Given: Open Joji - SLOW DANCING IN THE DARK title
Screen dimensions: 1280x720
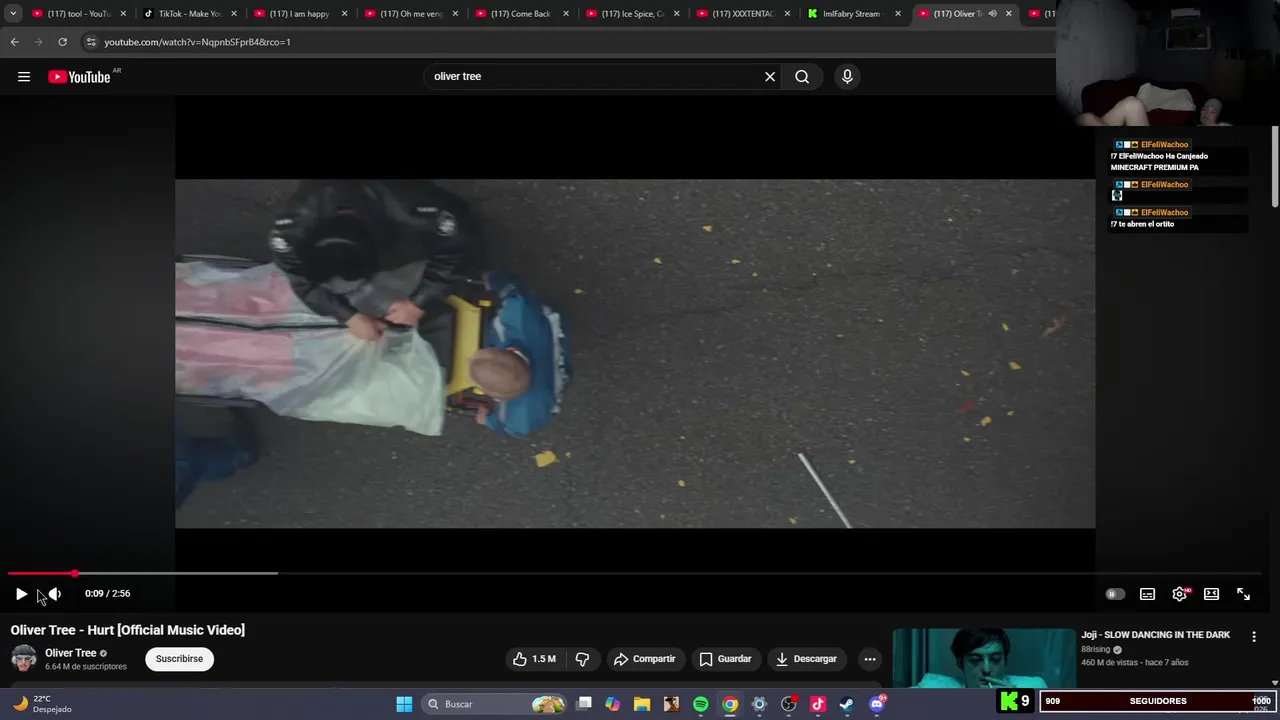Looking at the screenshot, I should click(1155, 635).
